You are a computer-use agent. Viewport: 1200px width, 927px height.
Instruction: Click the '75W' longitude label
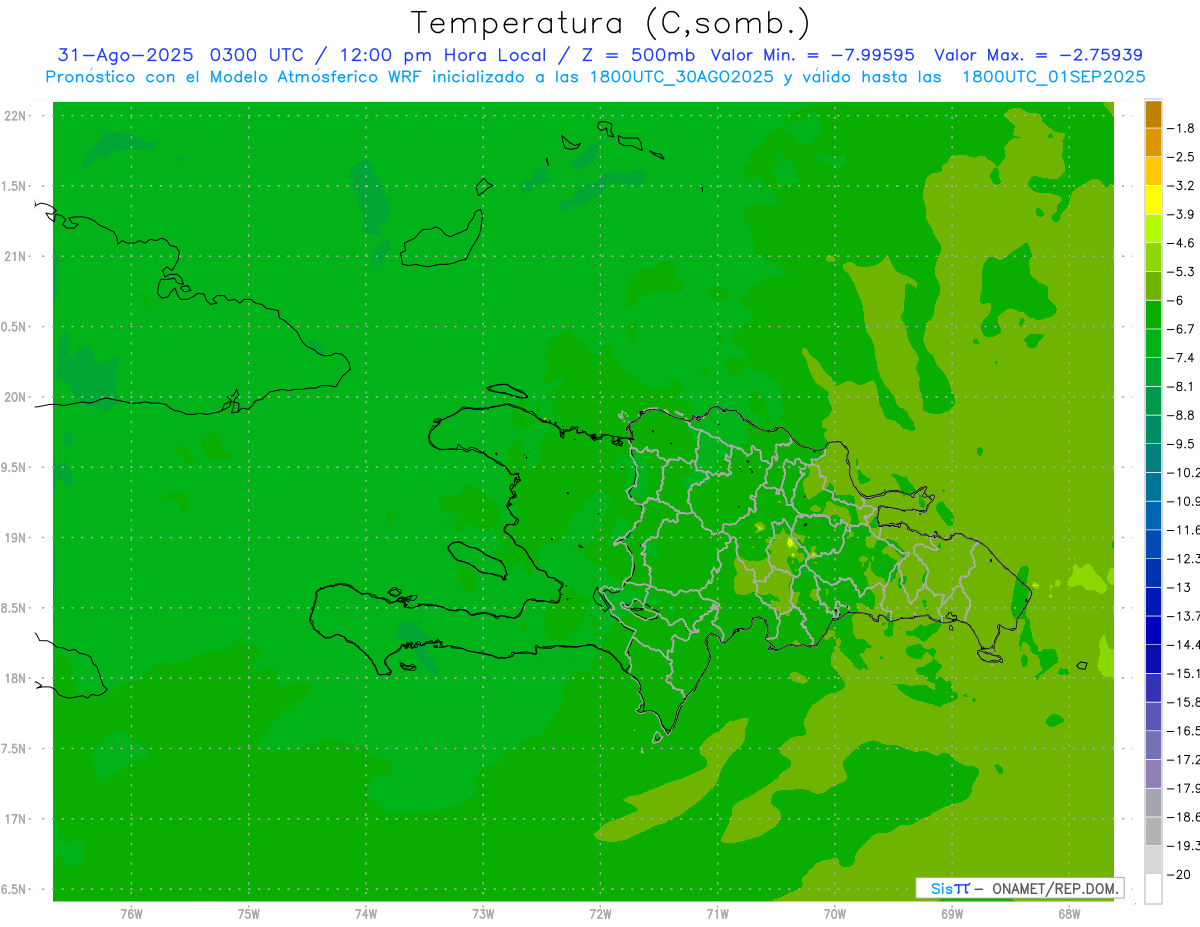click(248, 913)
